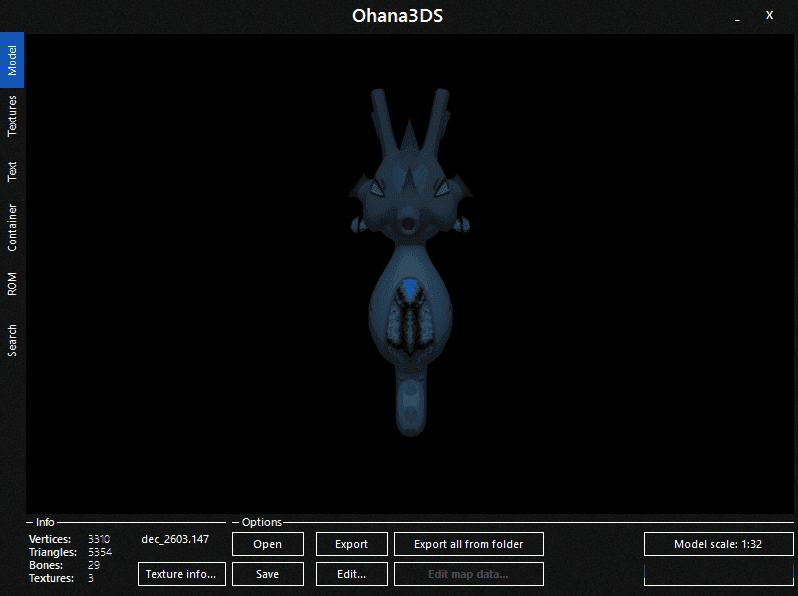Click the empty bar below Model scale
Image resolution: width=798 pixels, height=596 pixels.
718,574
